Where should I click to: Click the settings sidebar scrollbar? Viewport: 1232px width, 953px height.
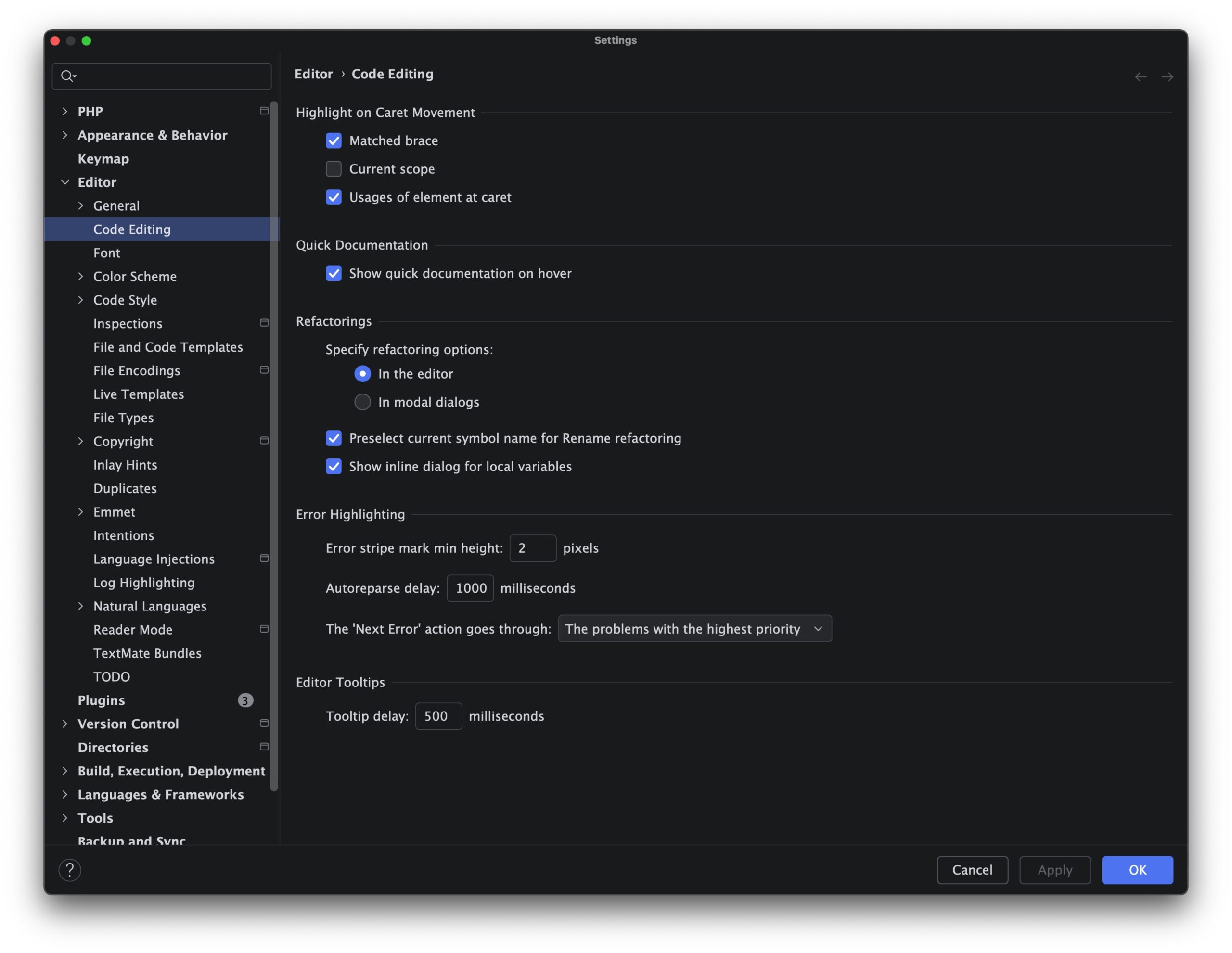273,445
